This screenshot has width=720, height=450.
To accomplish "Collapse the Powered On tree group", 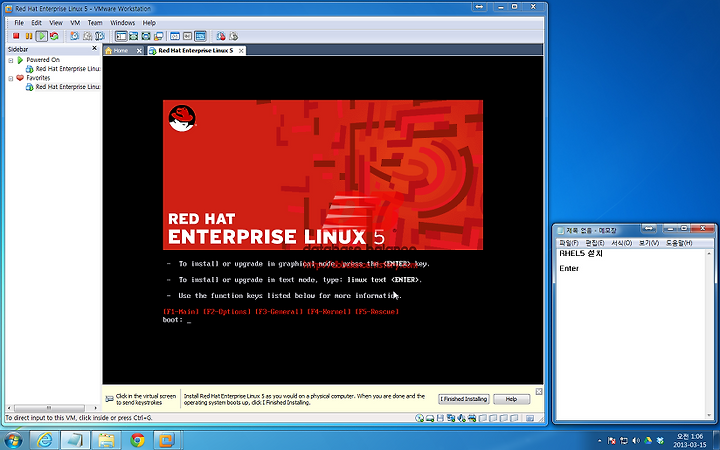I will 11,61.
